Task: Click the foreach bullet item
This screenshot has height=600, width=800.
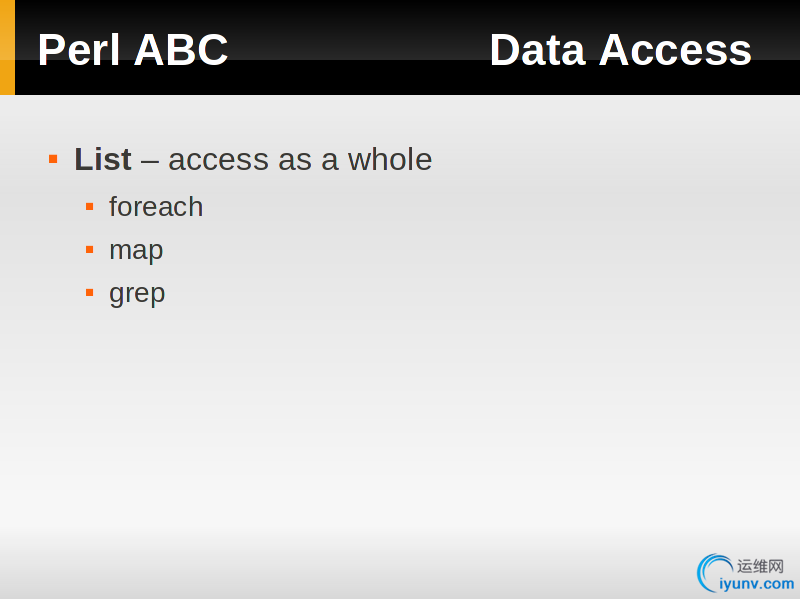Action: click(x=156, y=207)
